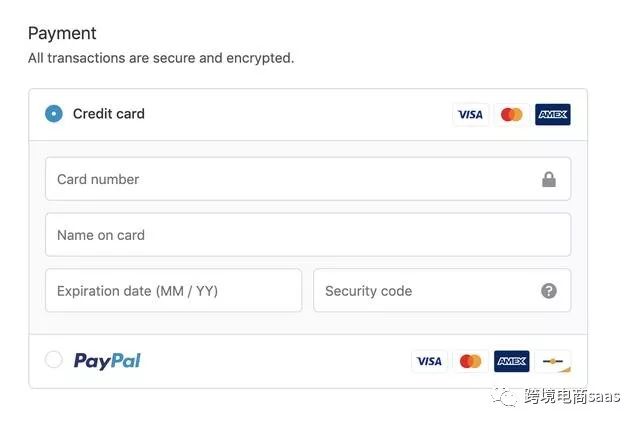The height and width of the screenshot is (425, 640).
Task: Click the PayPal logo
Action: click(107, 361)
